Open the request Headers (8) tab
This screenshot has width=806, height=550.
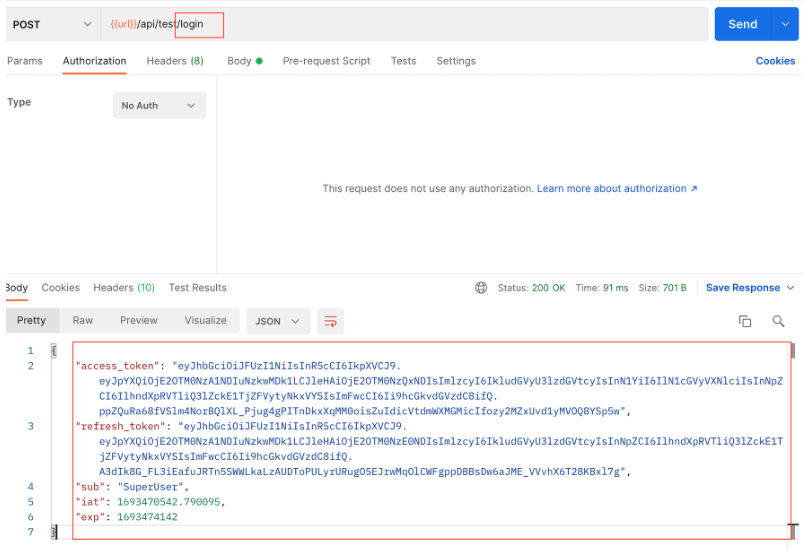click(175, 61)
